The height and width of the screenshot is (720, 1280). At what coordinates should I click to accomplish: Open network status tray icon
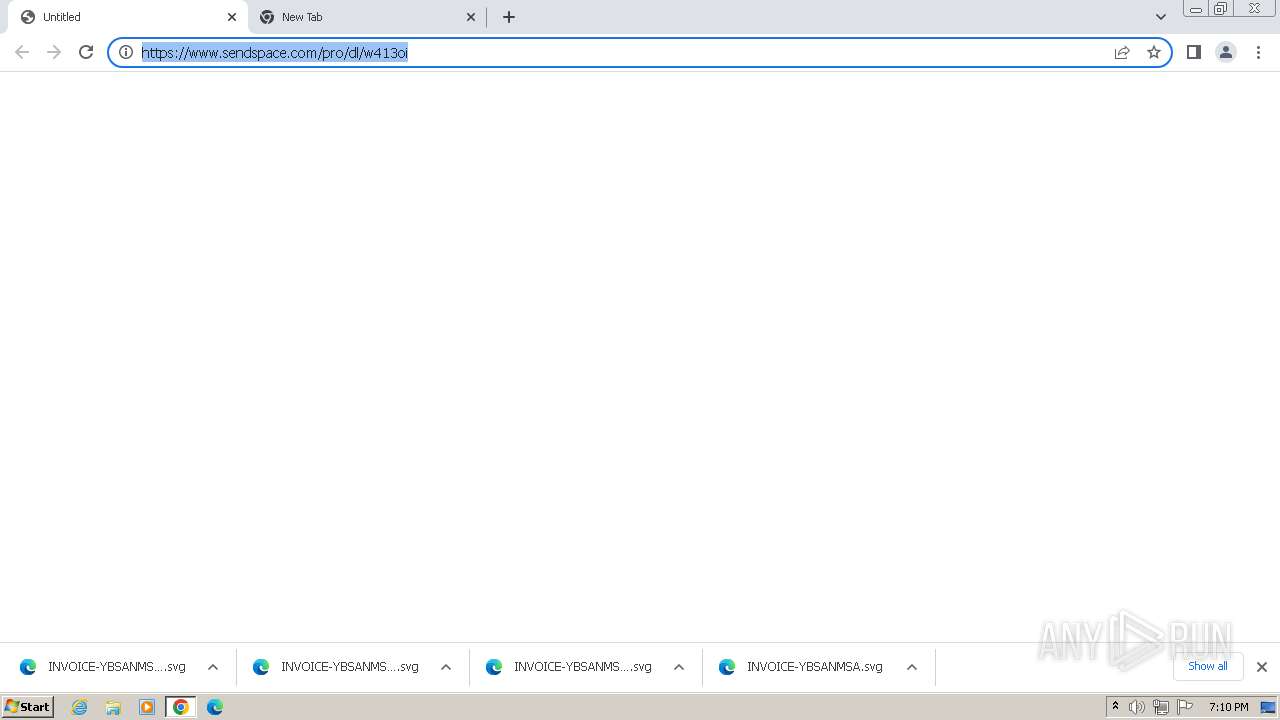(1161, 707)
